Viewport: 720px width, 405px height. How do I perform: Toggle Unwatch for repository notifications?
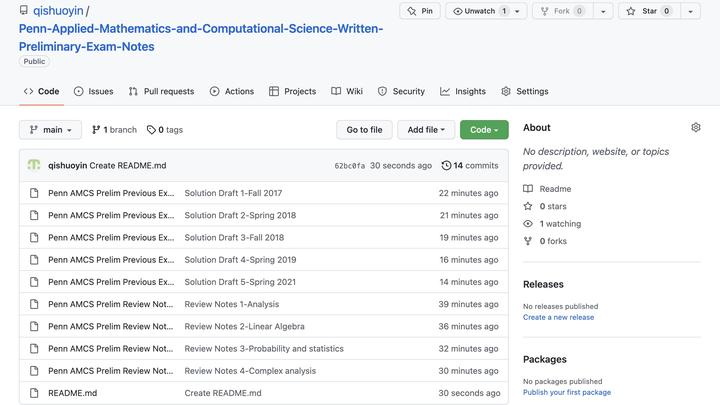480,11
